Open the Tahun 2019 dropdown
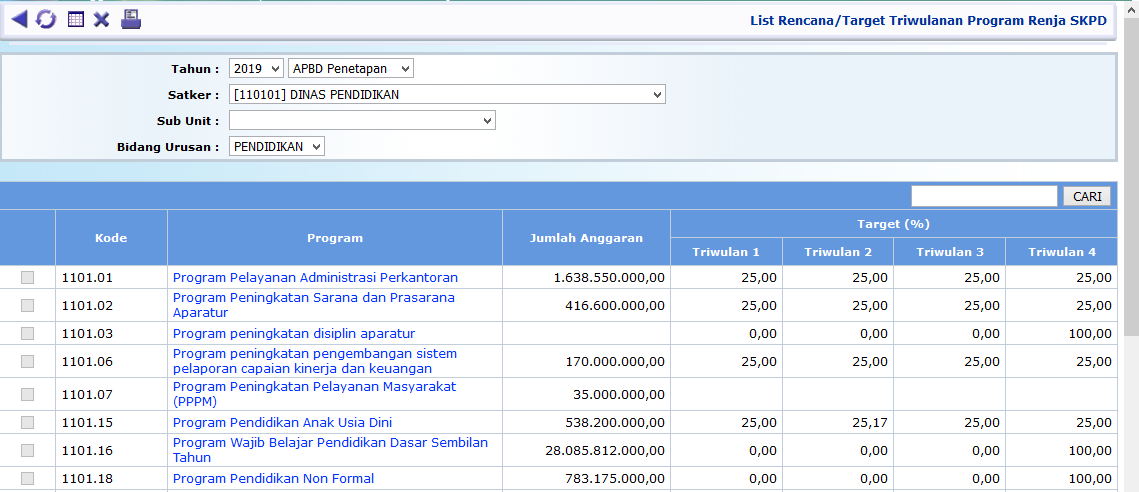 pos(256,69)
